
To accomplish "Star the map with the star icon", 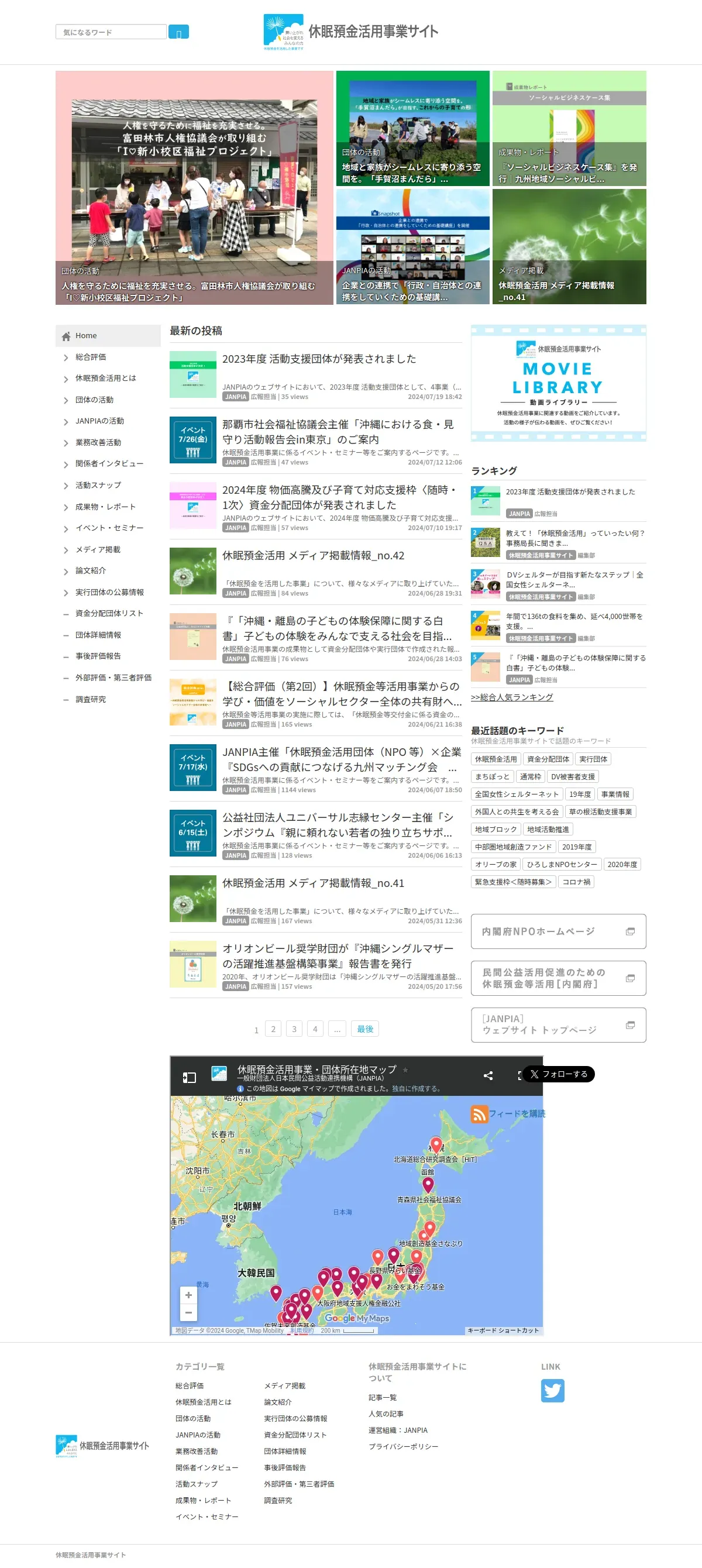I will point(405,1070).
